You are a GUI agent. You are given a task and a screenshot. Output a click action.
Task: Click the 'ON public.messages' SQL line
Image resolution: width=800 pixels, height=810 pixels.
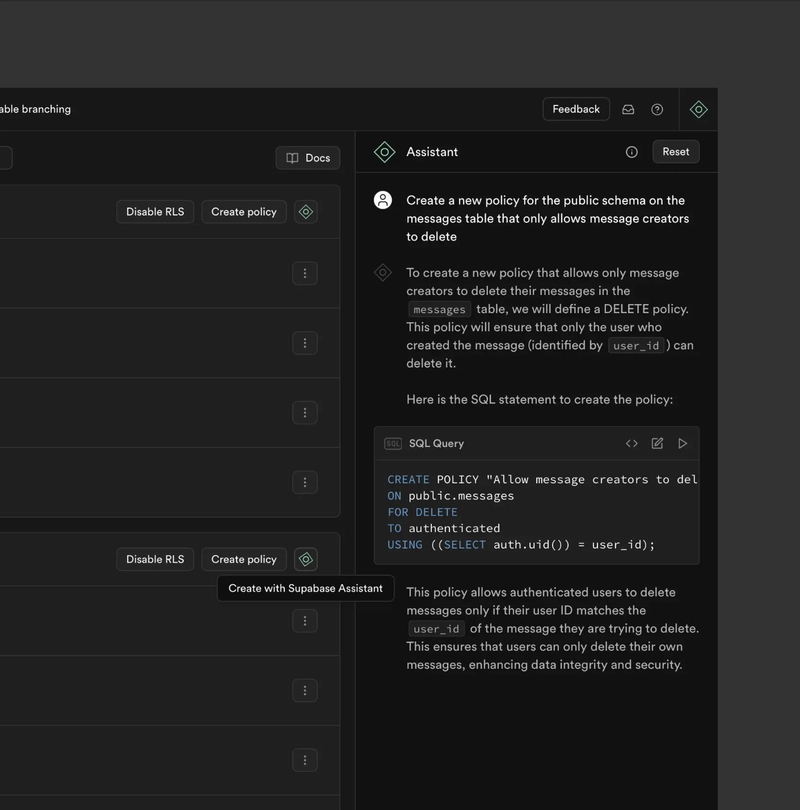coord(451,496)
